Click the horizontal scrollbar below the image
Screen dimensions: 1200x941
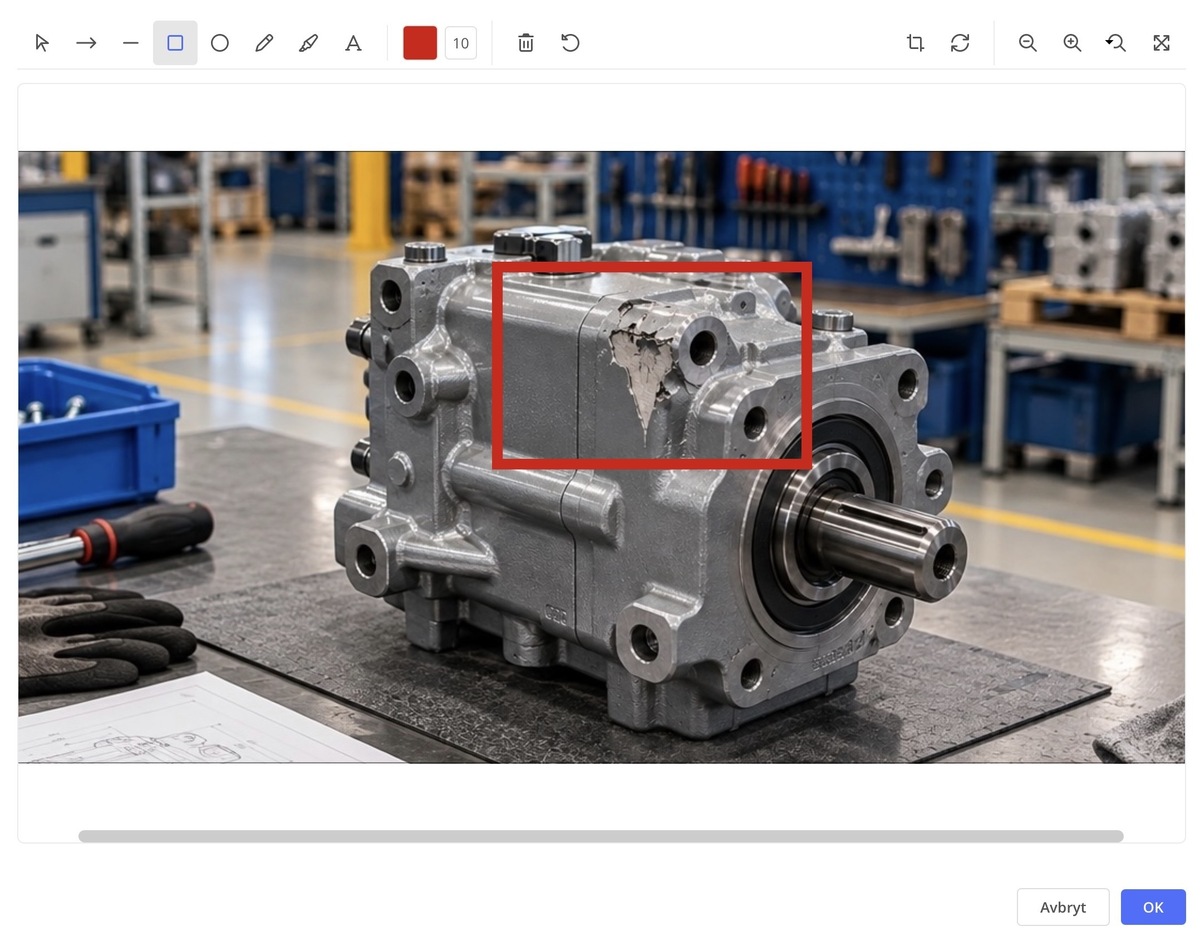[601, 836]
